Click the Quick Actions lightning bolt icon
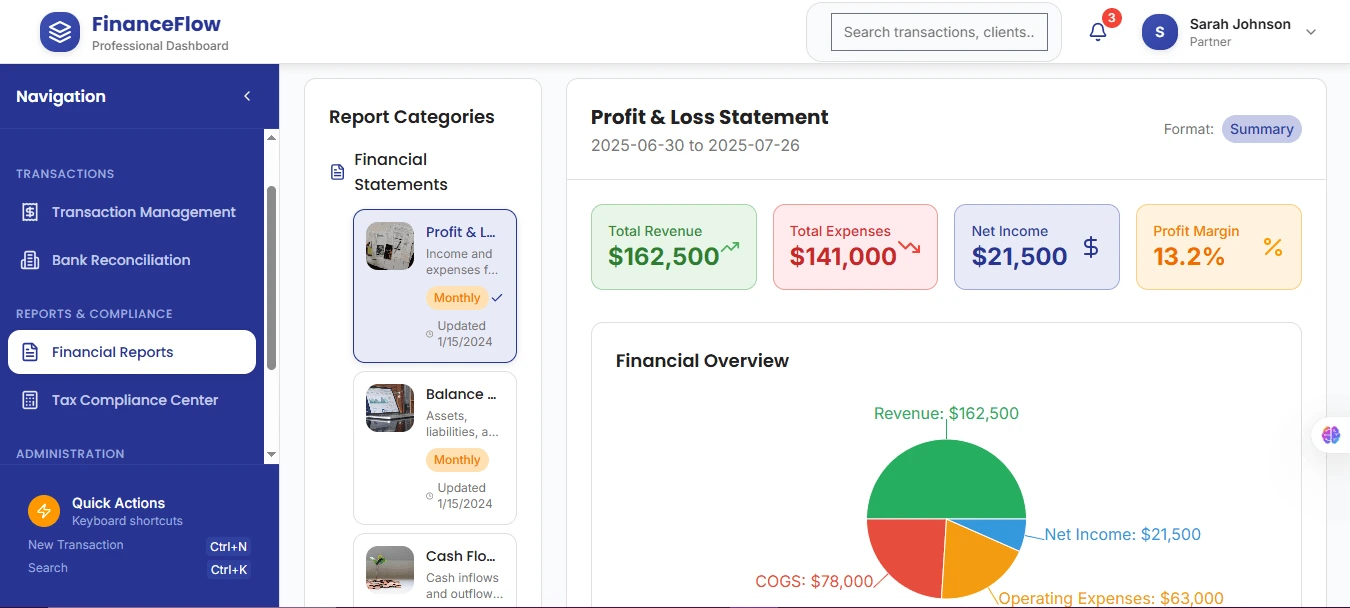The height and width of the screenshot is (608, 1350). (x=43, y=510)
